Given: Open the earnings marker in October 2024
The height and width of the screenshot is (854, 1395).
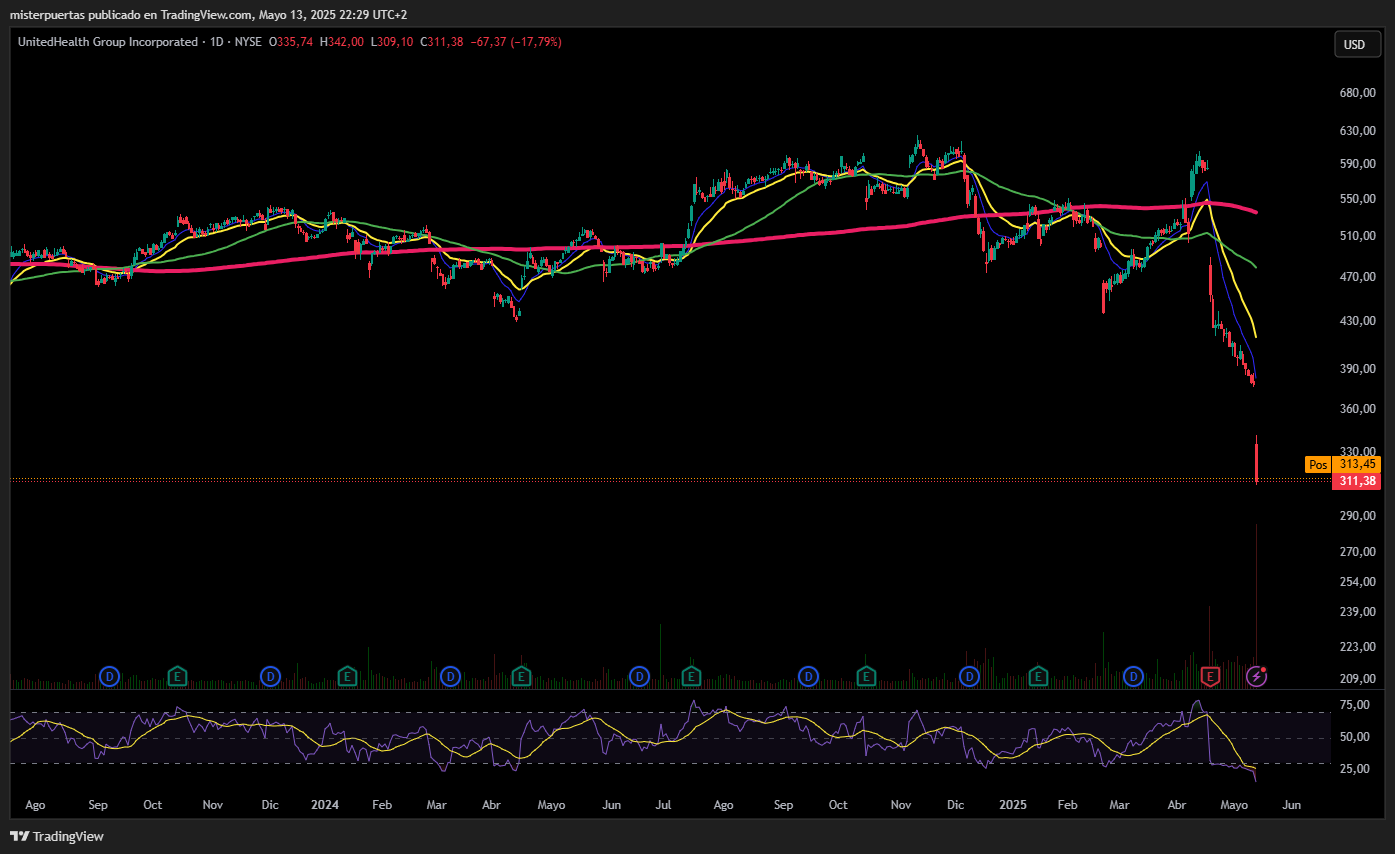Looking at the screenshot, I should [x=867, y=677].
